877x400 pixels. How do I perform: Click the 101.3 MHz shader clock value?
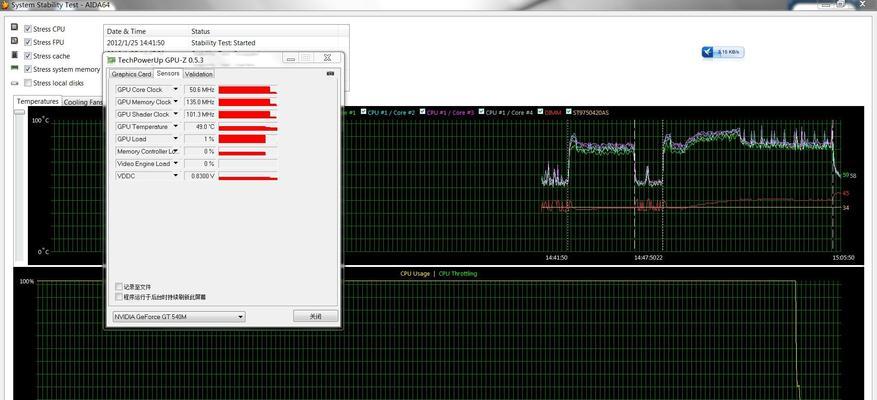click(x=200, y=114)
